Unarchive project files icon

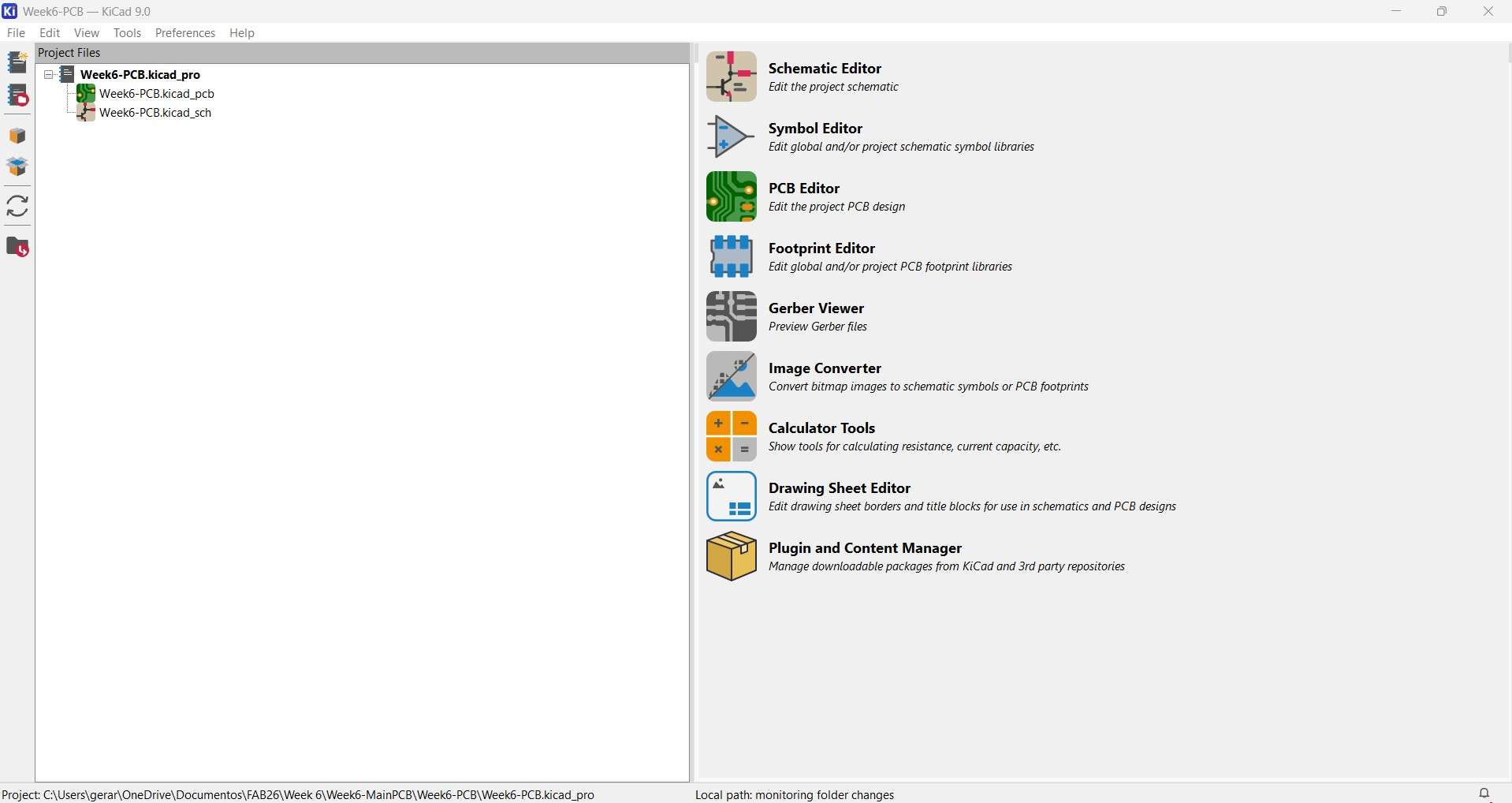point(17,167)
